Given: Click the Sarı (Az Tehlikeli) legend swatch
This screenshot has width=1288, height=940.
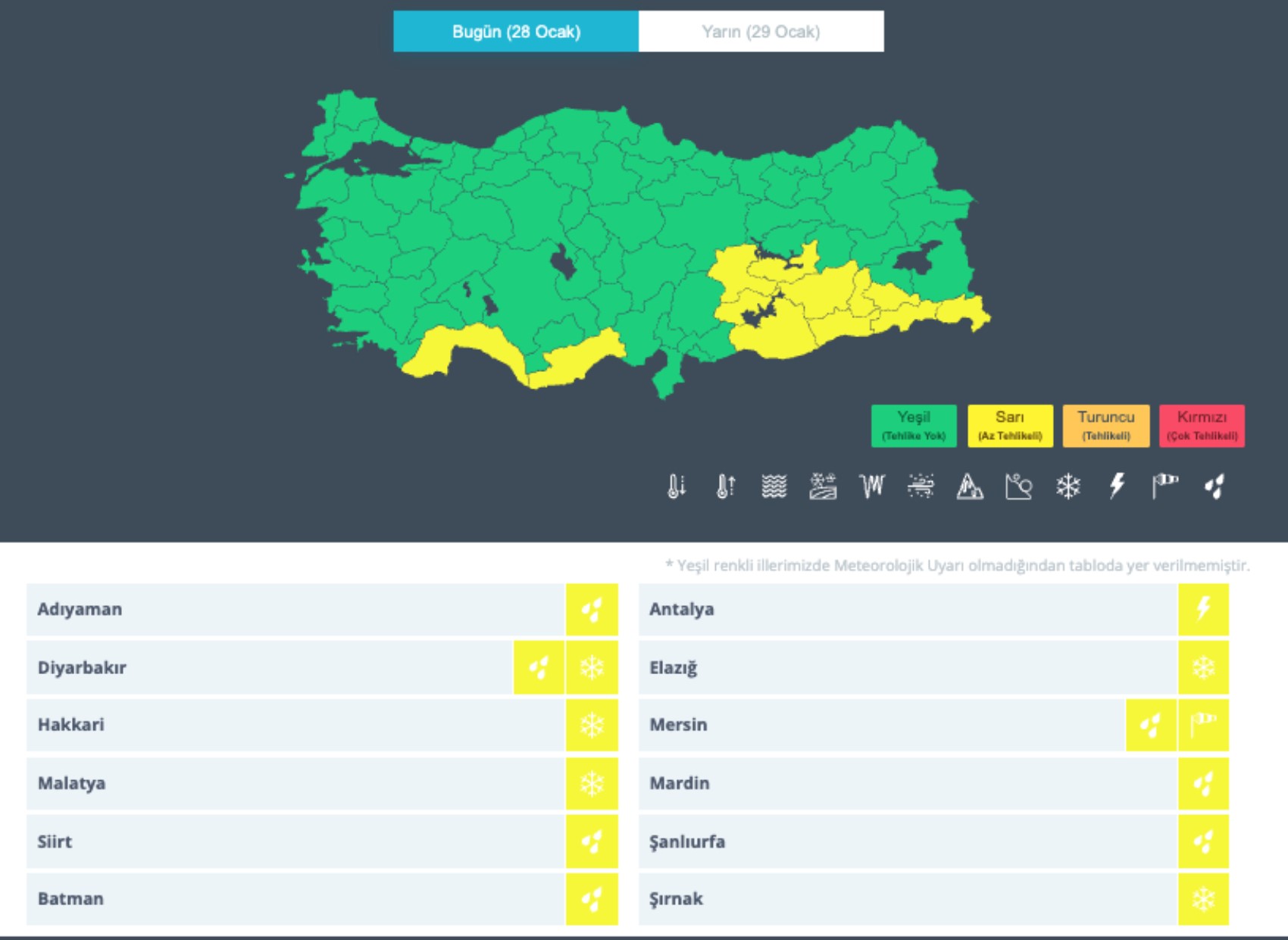Looking at the screenshot, I should 1010,426.
